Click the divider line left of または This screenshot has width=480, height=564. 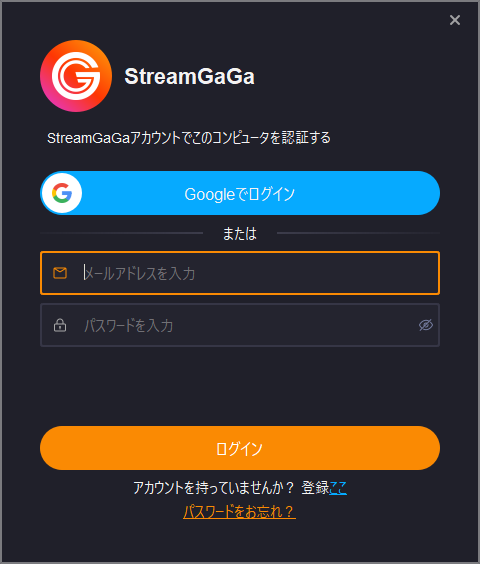(x=122, y=233)
